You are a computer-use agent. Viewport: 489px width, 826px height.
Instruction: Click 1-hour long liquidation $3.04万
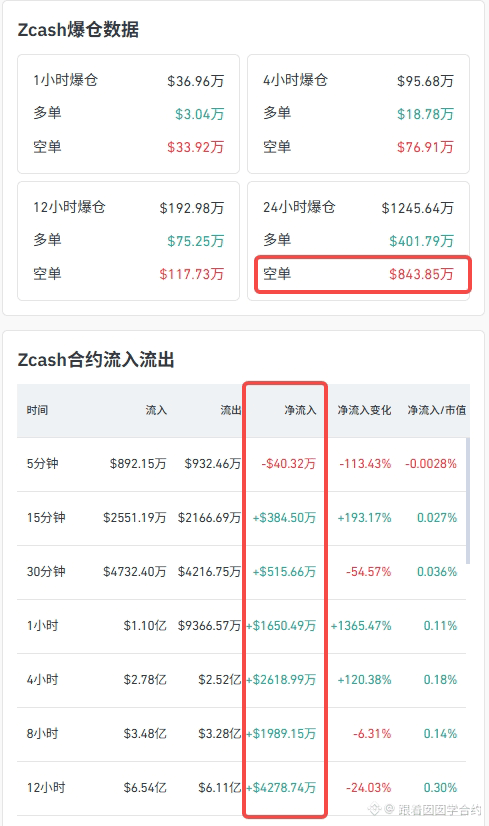coord(200,114)
